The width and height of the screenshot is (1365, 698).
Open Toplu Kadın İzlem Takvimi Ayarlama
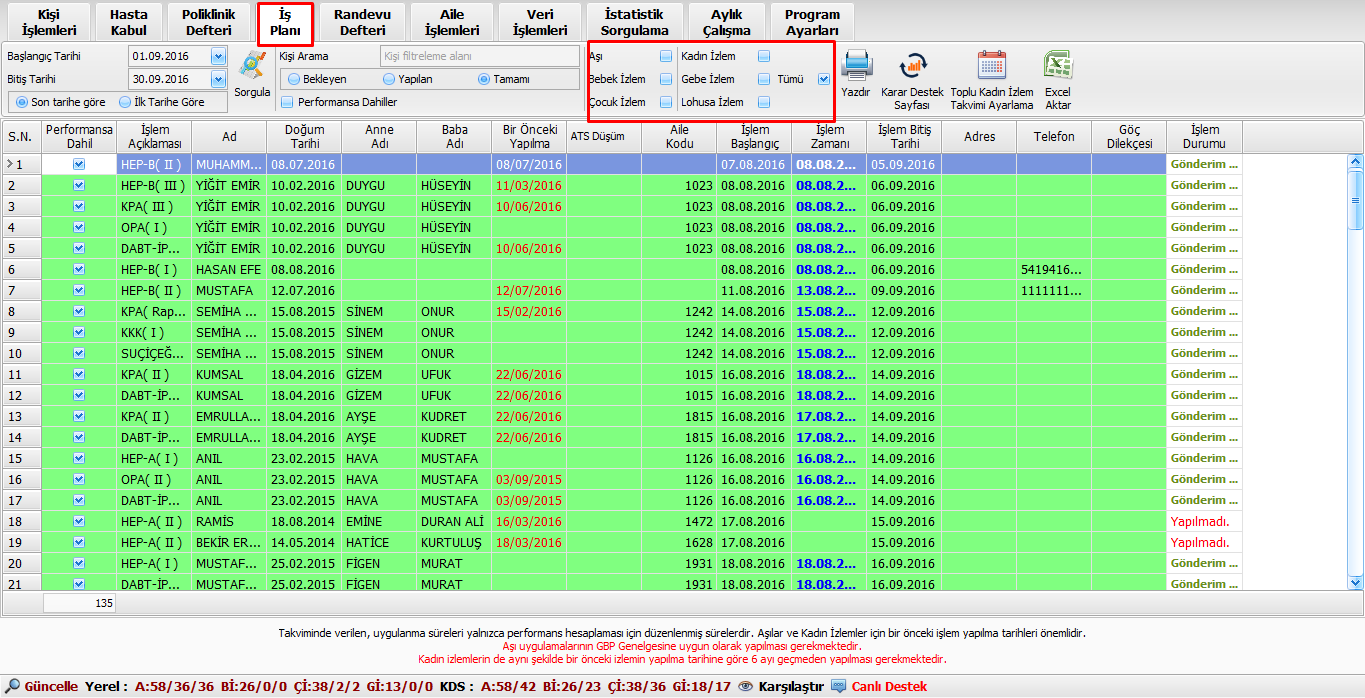(x=991, y=66)
